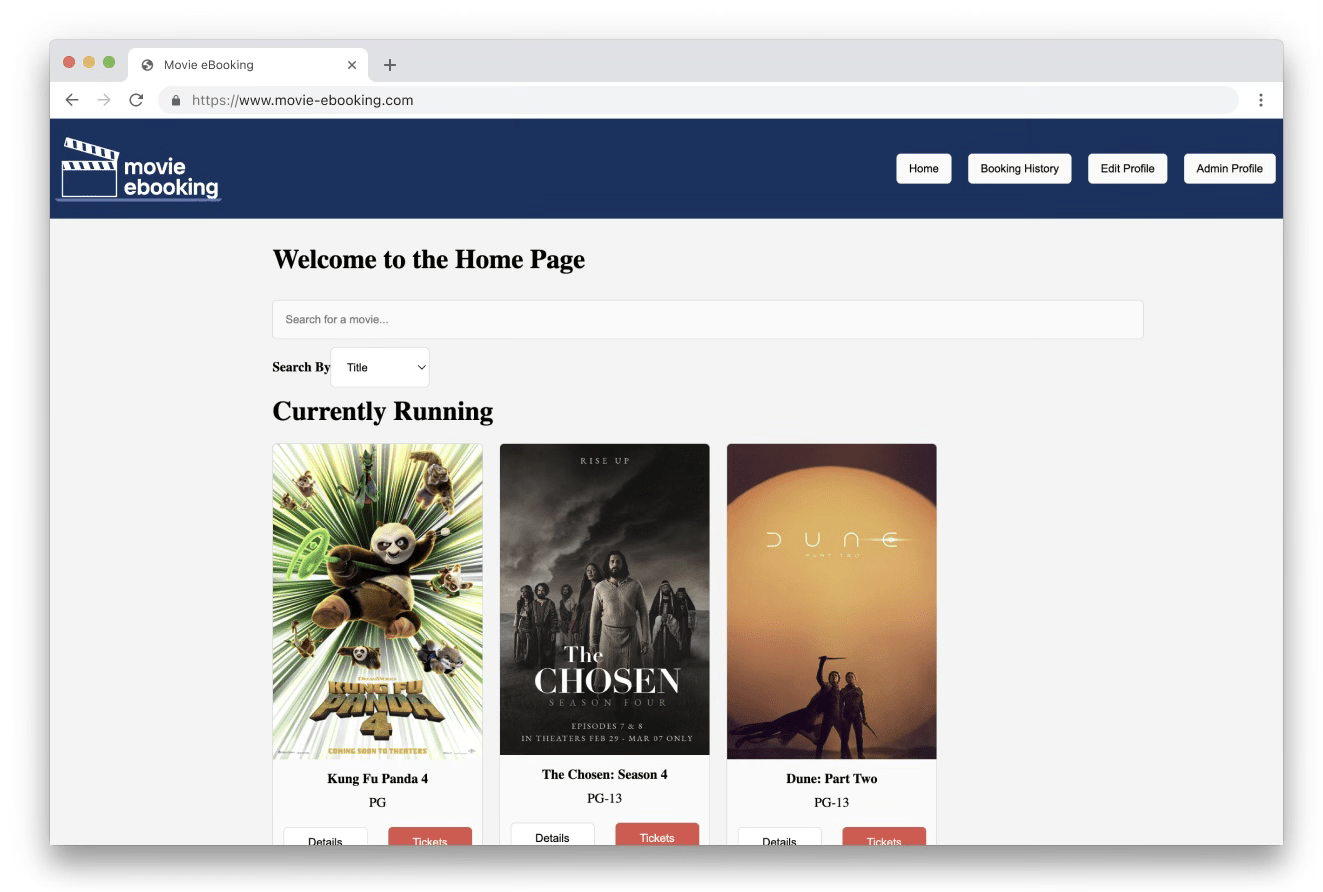
Task: Click the Dune: Part Two poster image
Action: 831,600
